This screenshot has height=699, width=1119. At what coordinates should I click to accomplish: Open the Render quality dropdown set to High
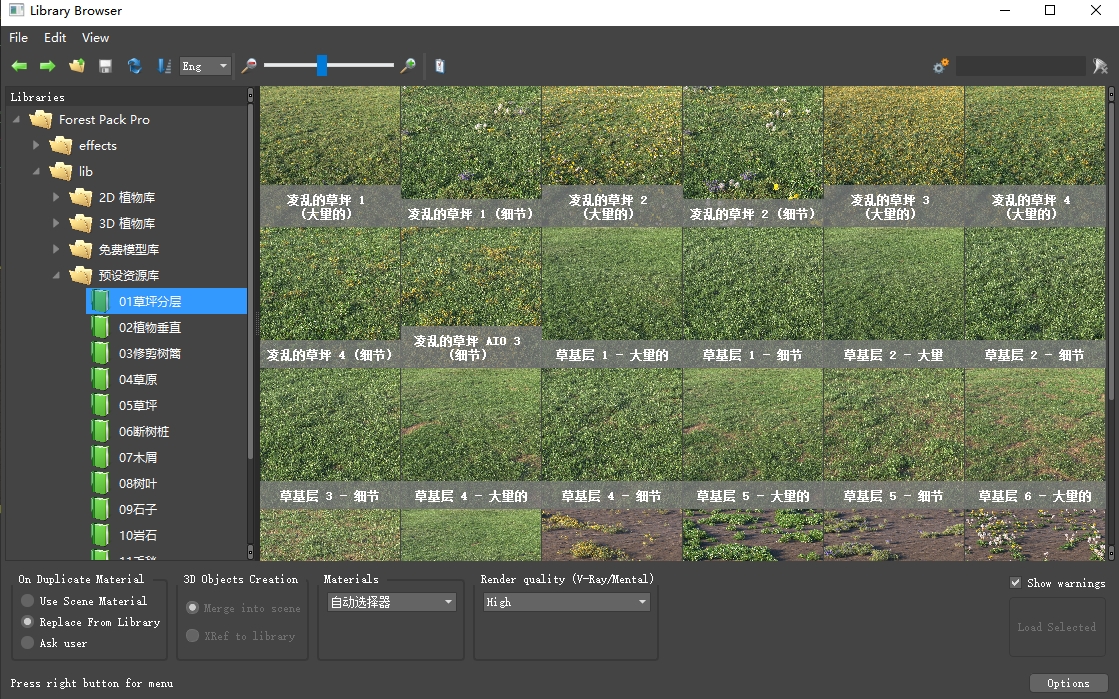click(x=566, y=602)
